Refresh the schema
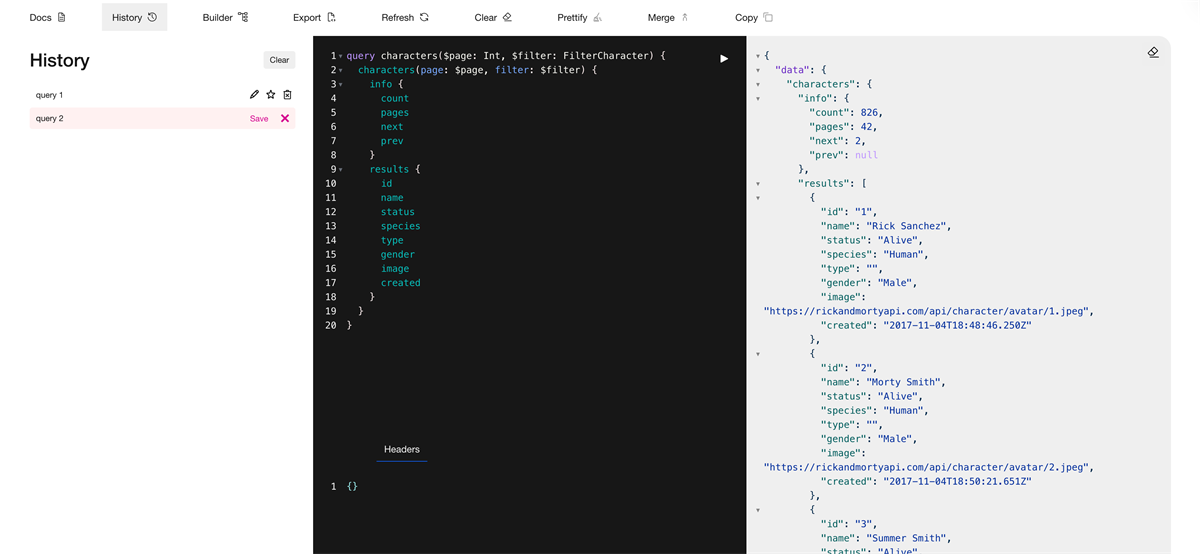 pos(405,17)
